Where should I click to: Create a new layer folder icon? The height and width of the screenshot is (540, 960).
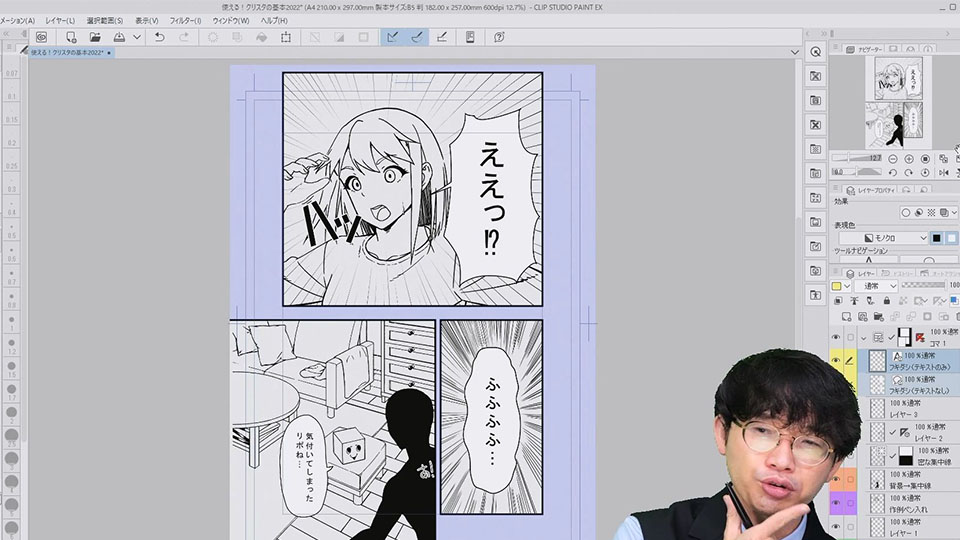pyautogui.click(x=879, y=317)
